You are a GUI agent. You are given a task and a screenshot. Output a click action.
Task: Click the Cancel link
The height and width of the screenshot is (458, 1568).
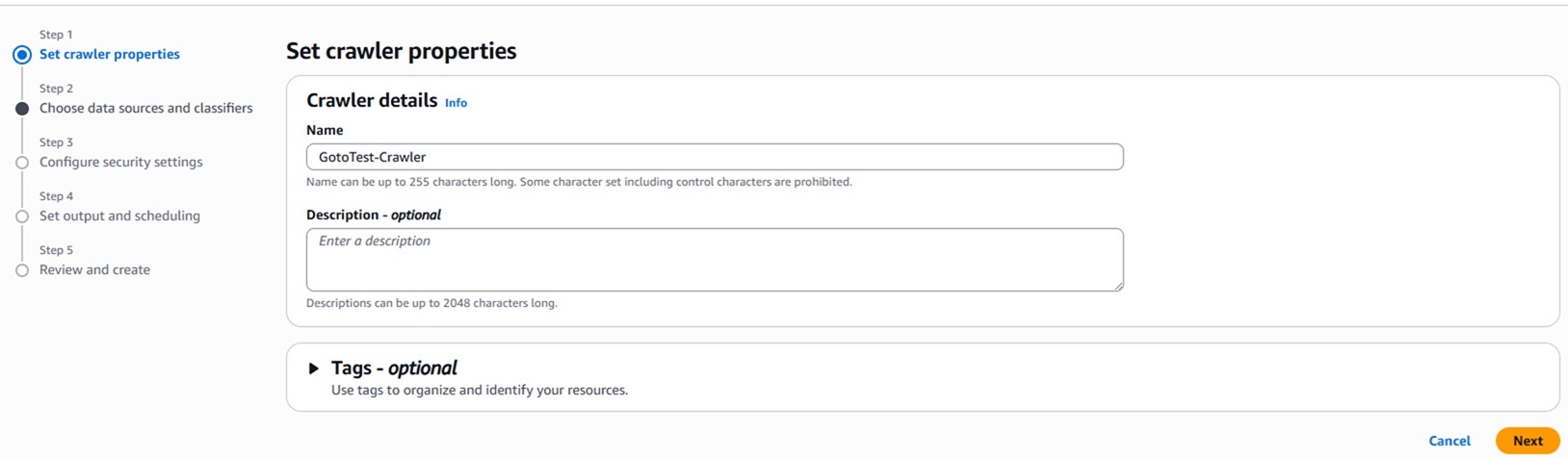tap(1449, 441)
